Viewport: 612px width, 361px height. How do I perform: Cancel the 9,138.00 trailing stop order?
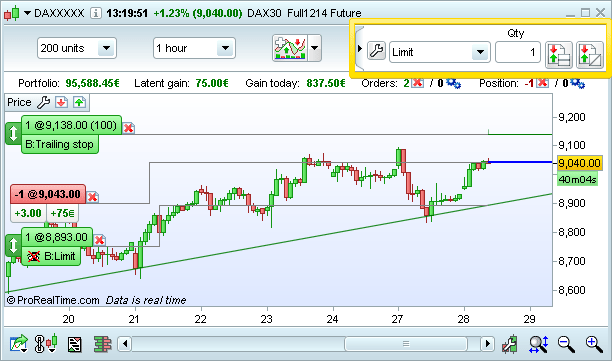click(x=128, y=128)
